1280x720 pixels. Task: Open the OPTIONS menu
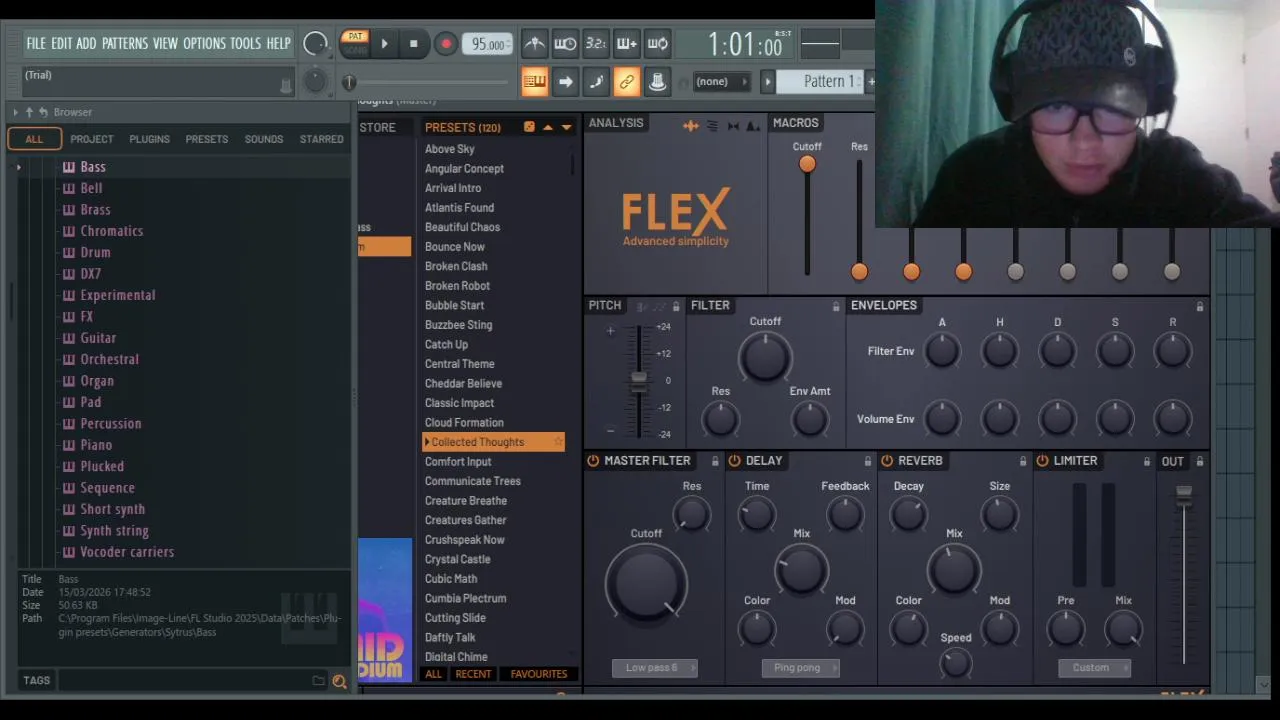pos(204,44)
